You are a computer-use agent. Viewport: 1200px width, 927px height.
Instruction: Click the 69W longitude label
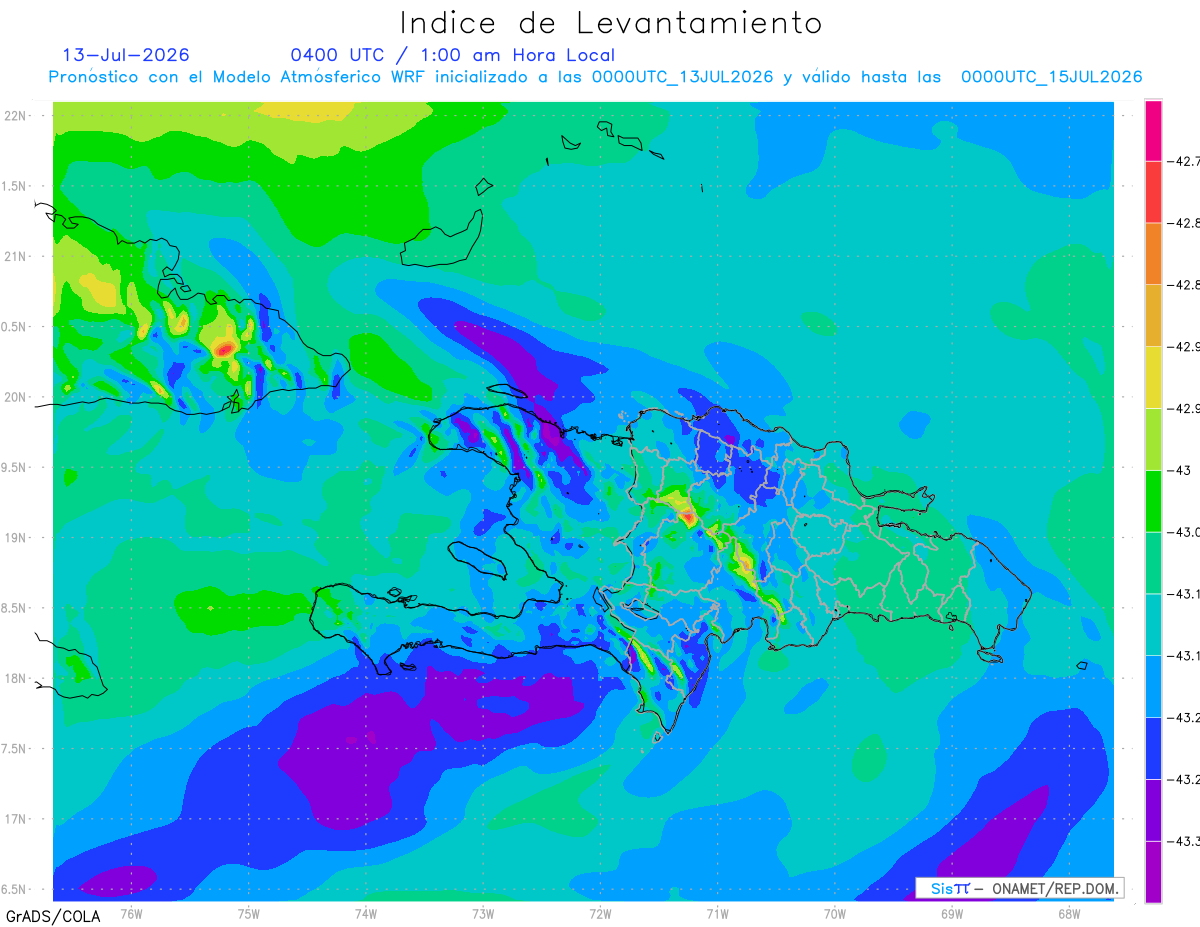click(x=952, y=913)
